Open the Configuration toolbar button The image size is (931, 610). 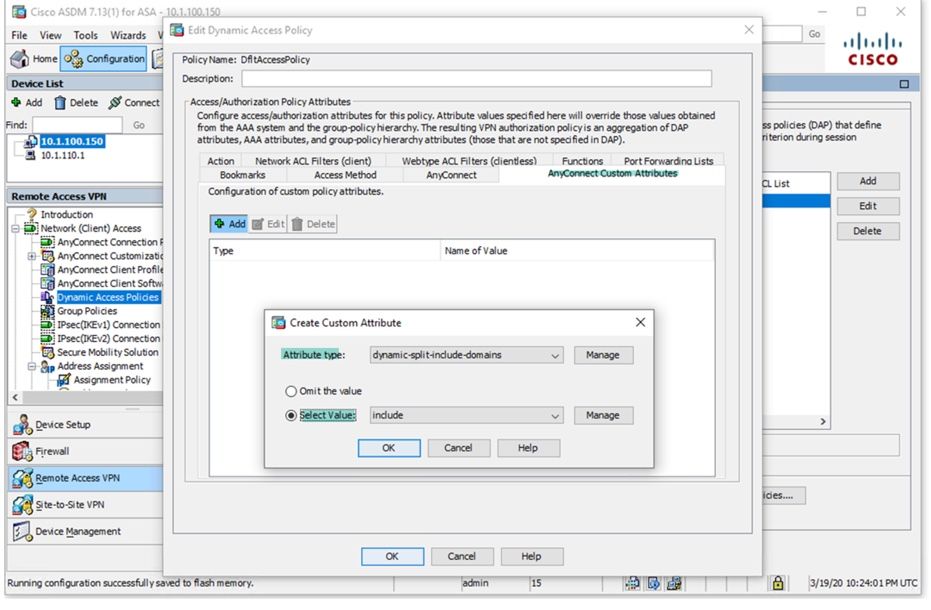pos(104,59)
